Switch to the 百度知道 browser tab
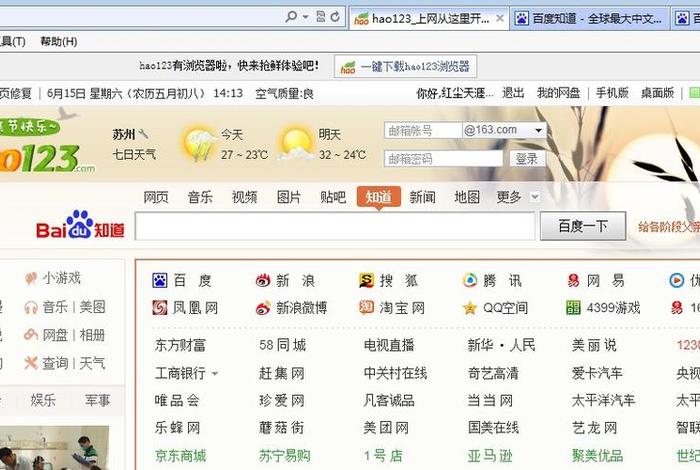 pos(589,19)
